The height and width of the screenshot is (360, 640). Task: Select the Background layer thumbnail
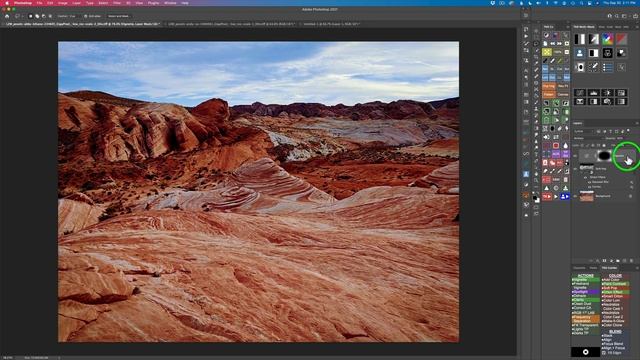587,197
